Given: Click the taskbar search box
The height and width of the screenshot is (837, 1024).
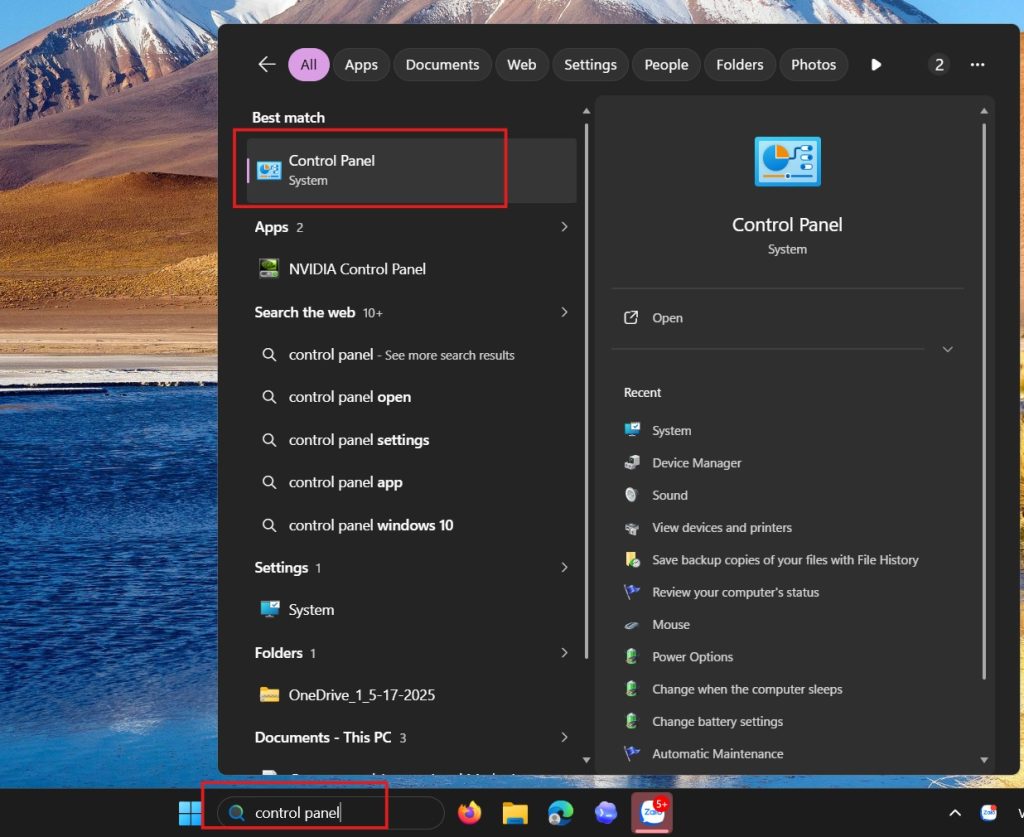Looking at the screenshot, I should (x=330, y=813).
